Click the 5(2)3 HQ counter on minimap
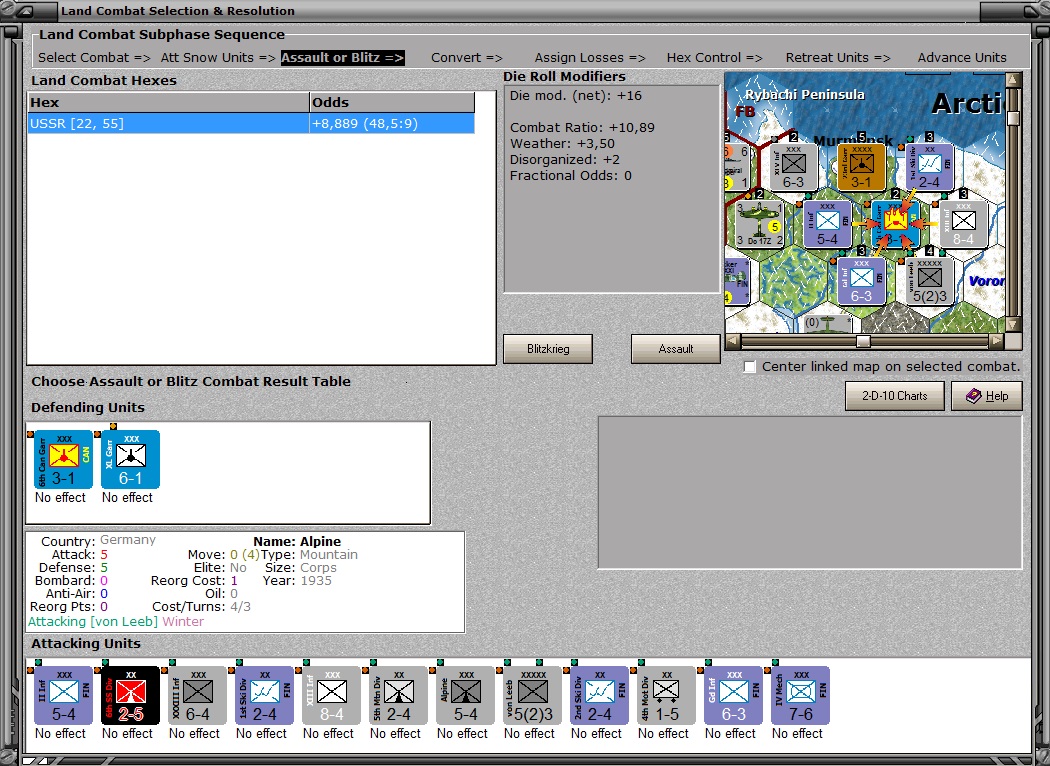1050x766 pixels. pyautogui.click(x=929, y=282)
